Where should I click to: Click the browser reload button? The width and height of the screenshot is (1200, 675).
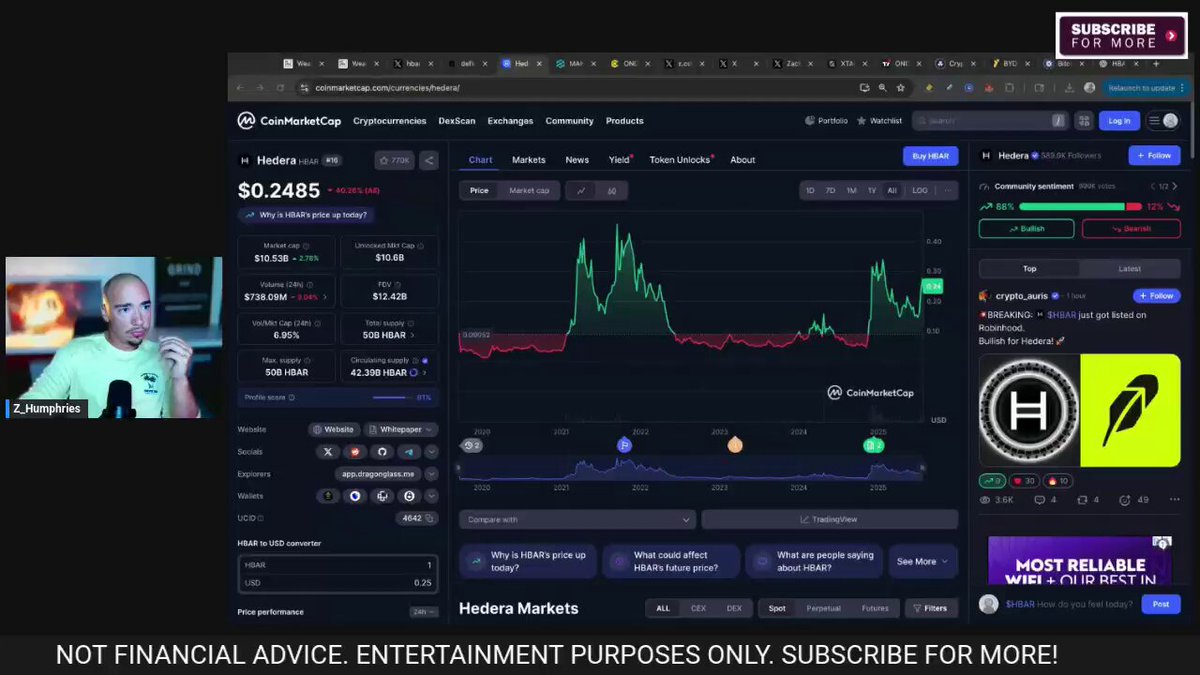[x=280, y=88]
